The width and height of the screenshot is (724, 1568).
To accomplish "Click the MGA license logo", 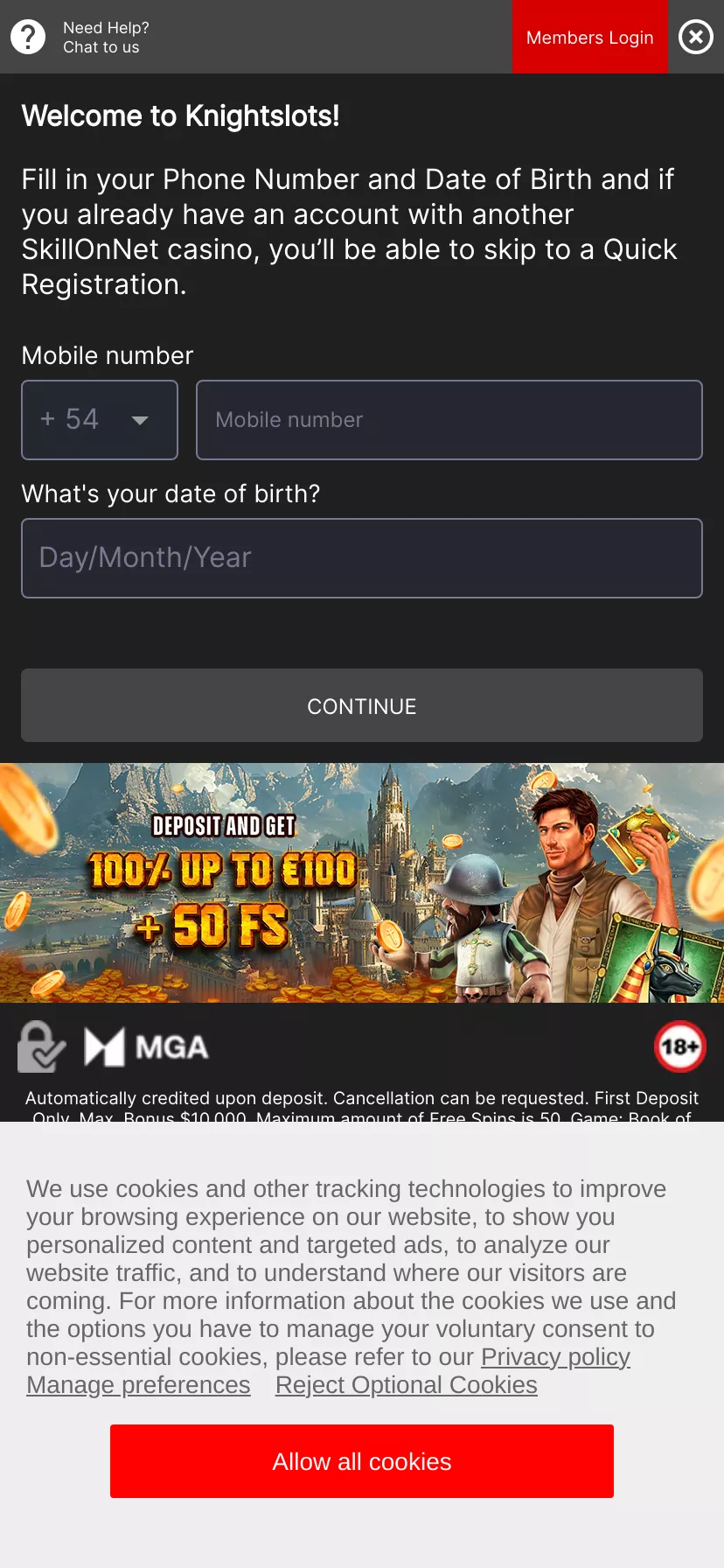I will coord(146,1046).
